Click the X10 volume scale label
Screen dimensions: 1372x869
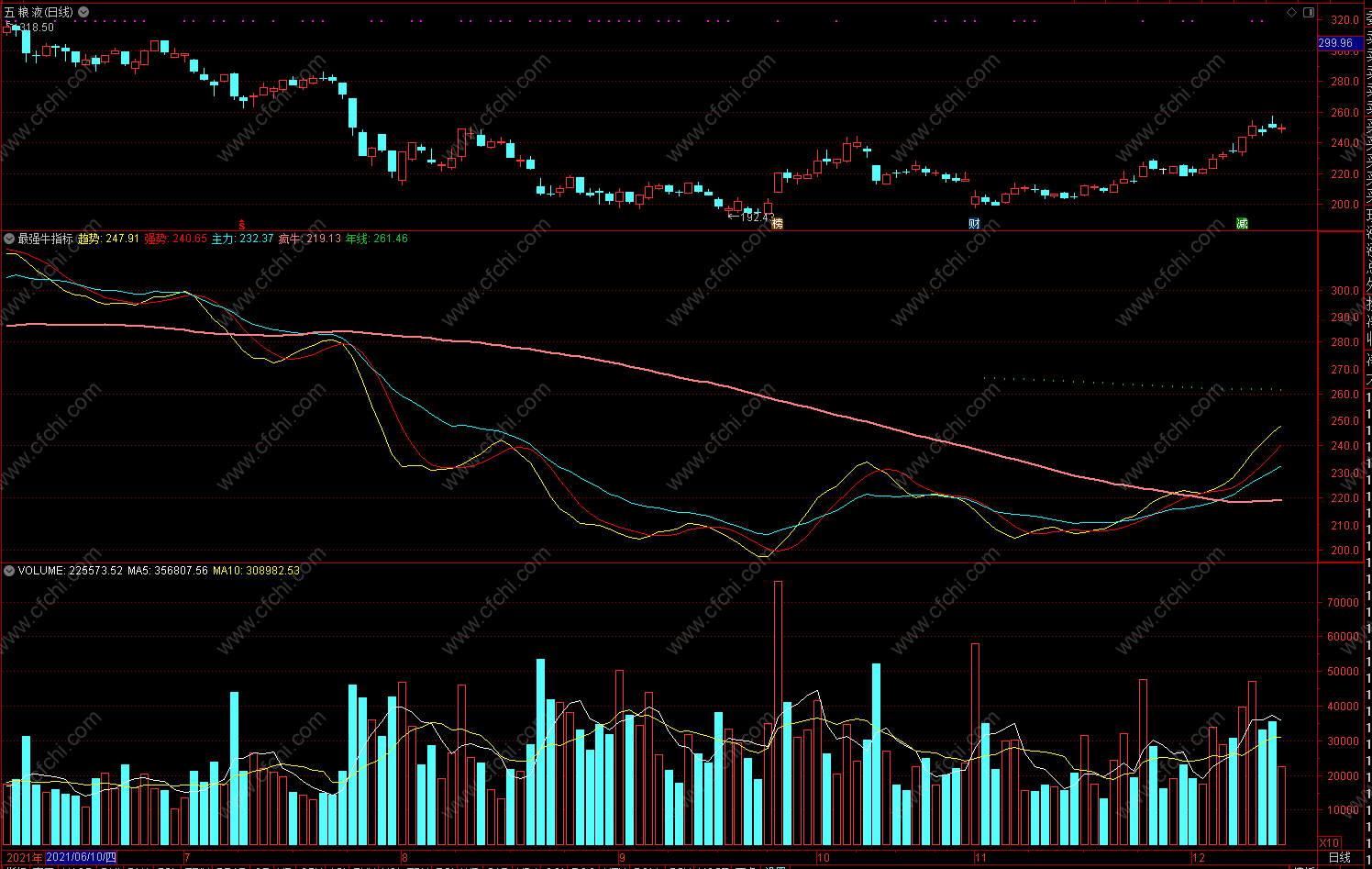coord(1329,842)
